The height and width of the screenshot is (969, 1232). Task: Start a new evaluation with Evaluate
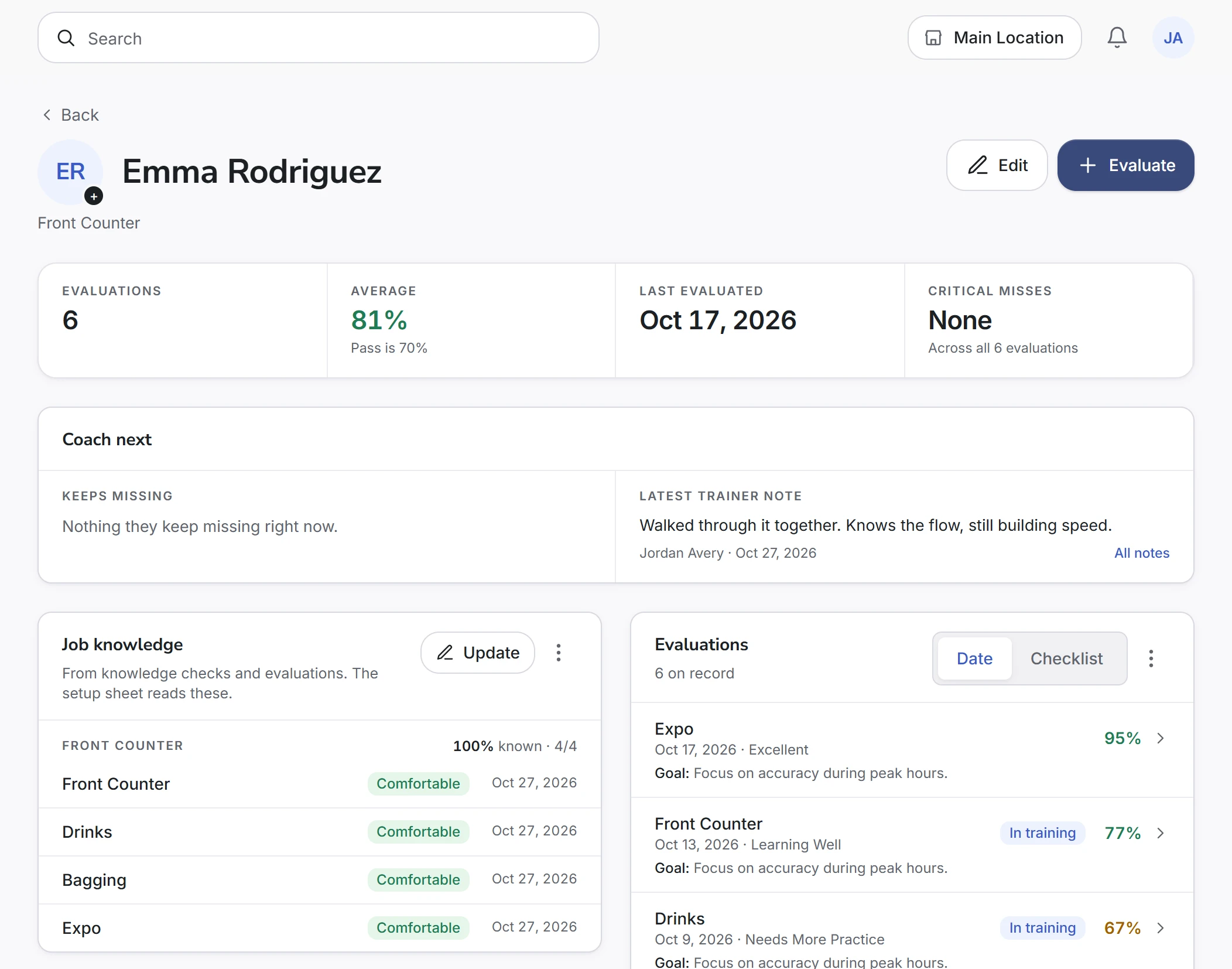1125,165
